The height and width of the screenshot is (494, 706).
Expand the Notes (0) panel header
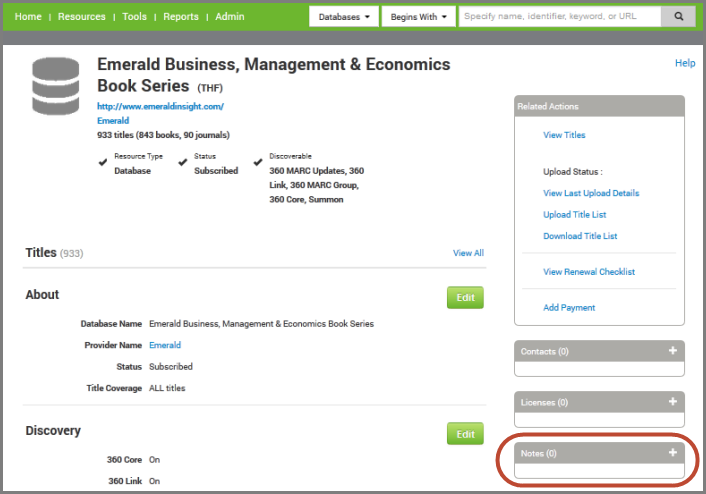click(599, 453)
